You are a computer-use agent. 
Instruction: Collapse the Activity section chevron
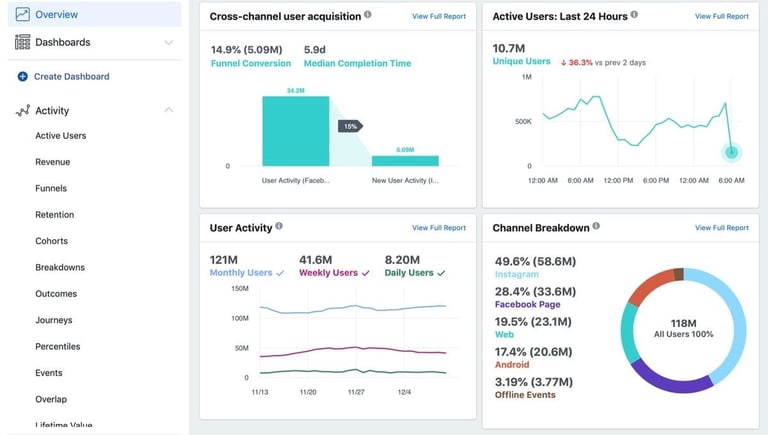pos(168,110)
